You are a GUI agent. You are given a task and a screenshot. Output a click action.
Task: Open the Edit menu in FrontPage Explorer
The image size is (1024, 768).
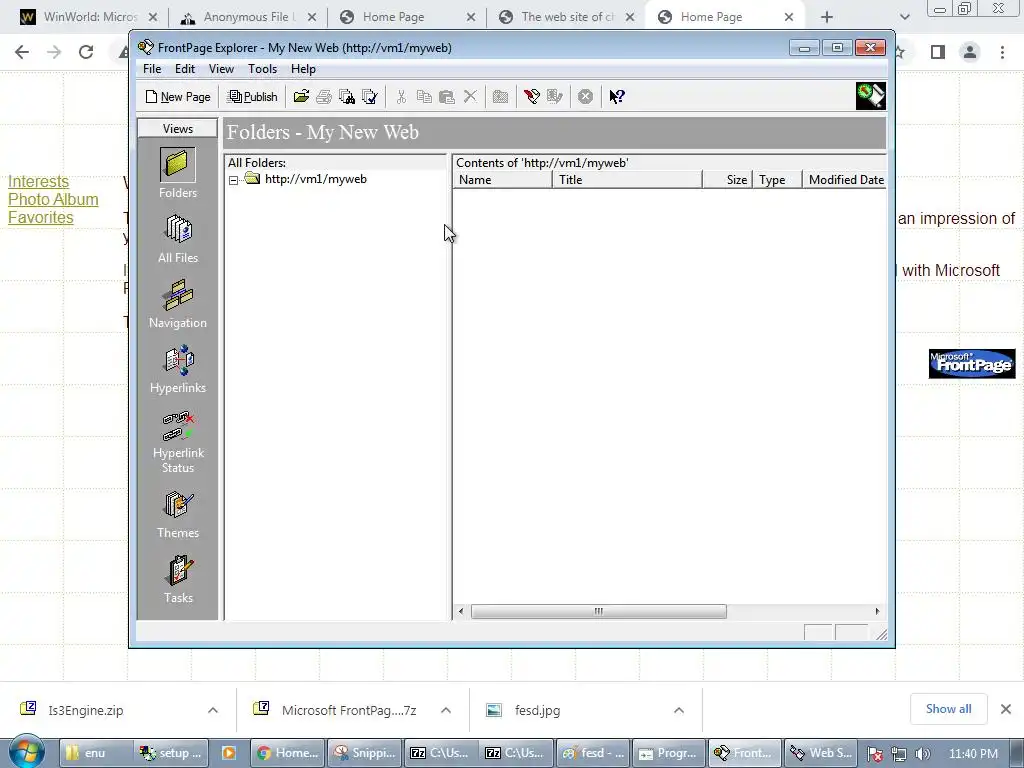185,69
